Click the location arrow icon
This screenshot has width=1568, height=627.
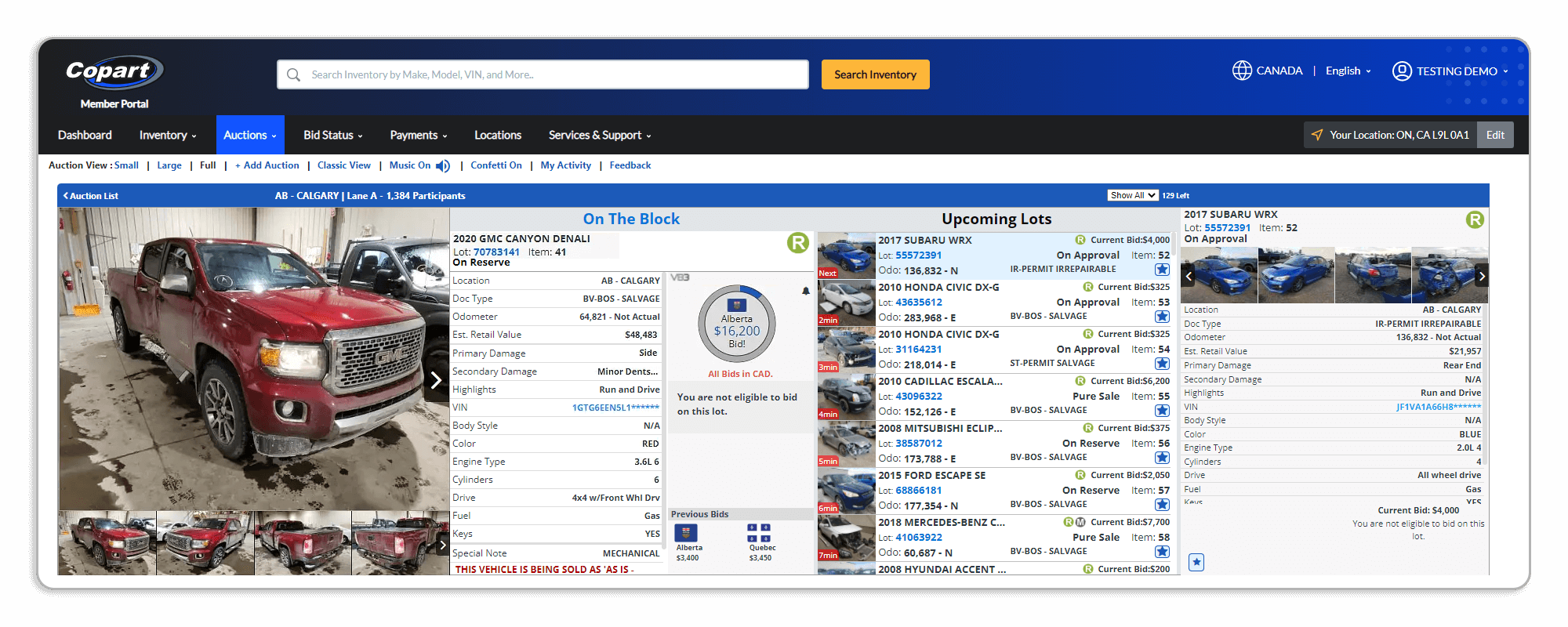point(1317,135)
